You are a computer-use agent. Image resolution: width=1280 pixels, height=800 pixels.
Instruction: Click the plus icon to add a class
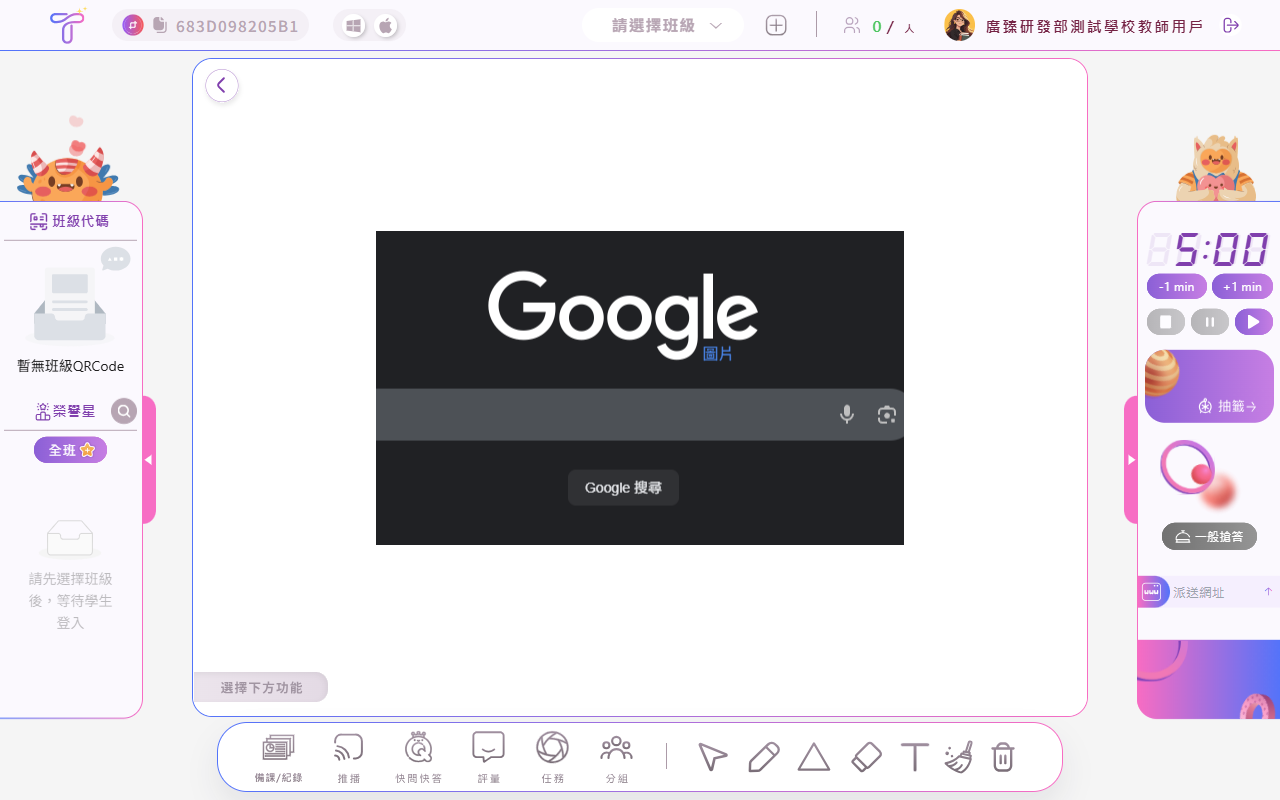pyautogui.click(x=776, y=26)
